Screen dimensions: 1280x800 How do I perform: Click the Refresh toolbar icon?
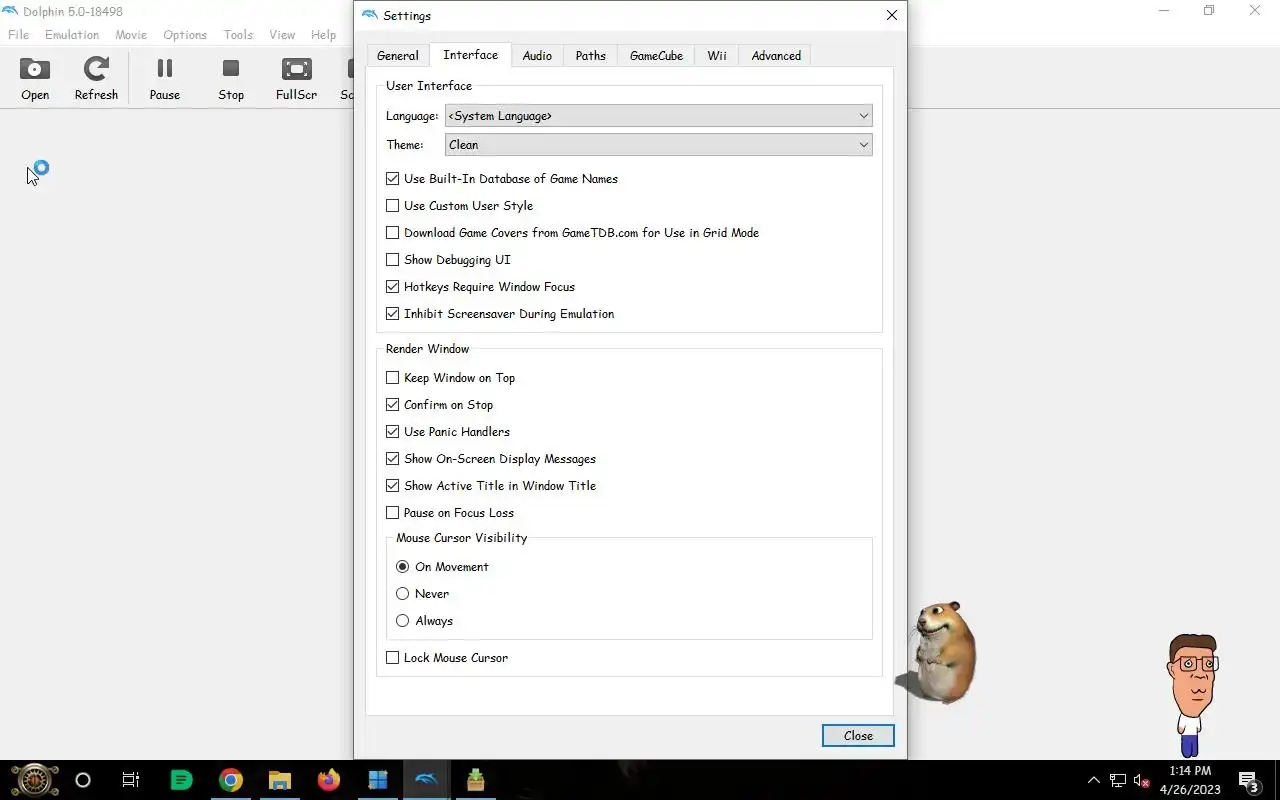[96, 79]
